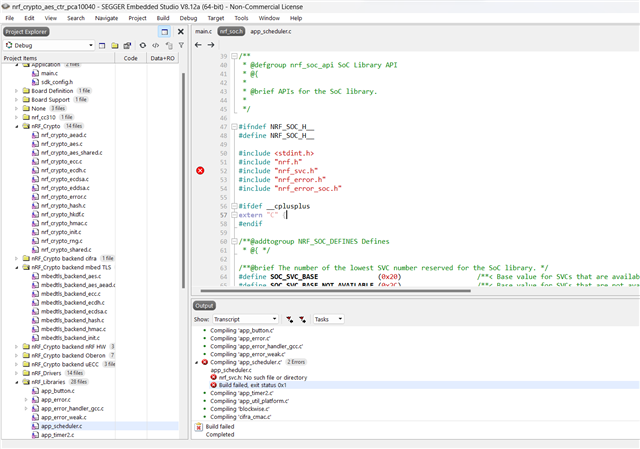This screenshot has width=640, height=449.
Task: Toggle the fold marker at line 47 #ifndef
Action: [234, 127]
